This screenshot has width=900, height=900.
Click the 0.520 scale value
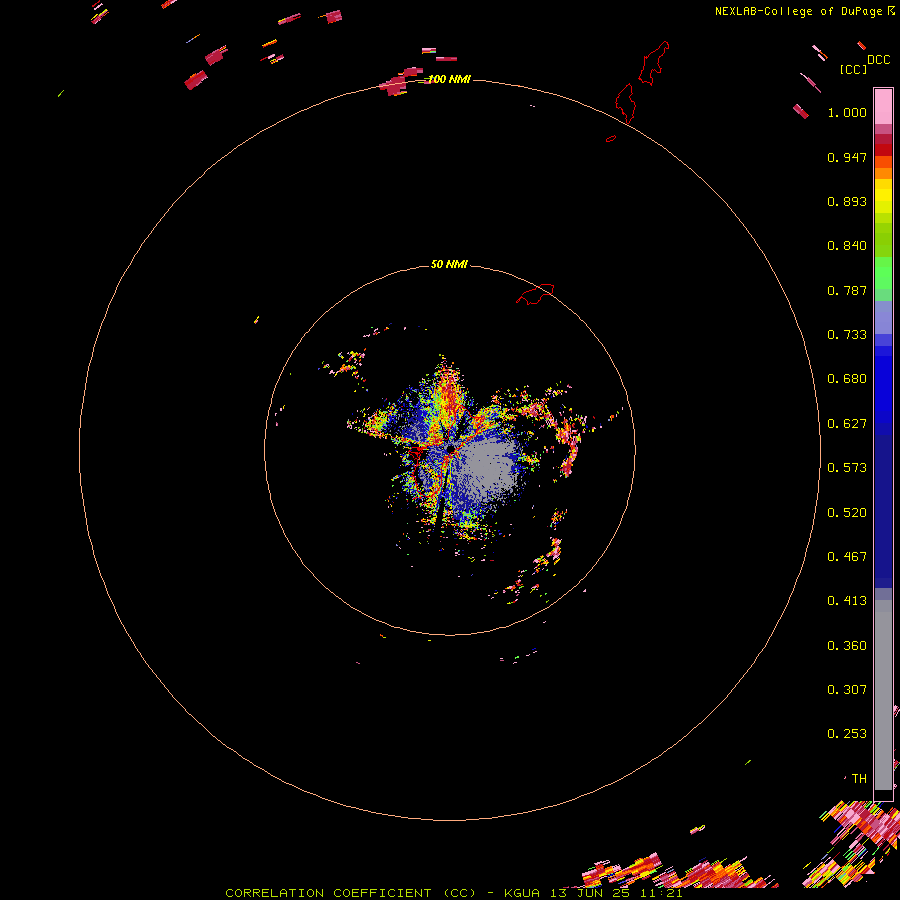coord(847,513)
